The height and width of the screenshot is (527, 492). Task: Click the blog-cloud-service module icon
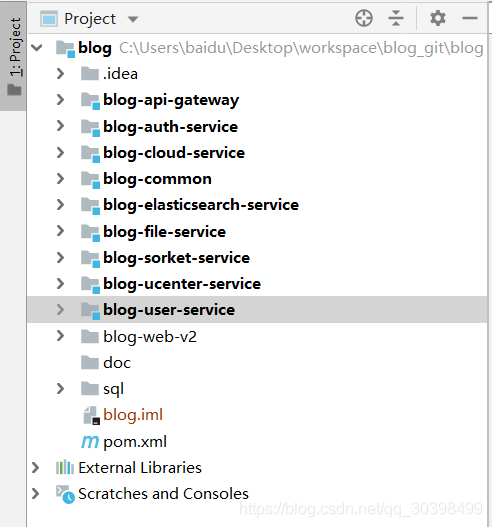pos(90,154)
